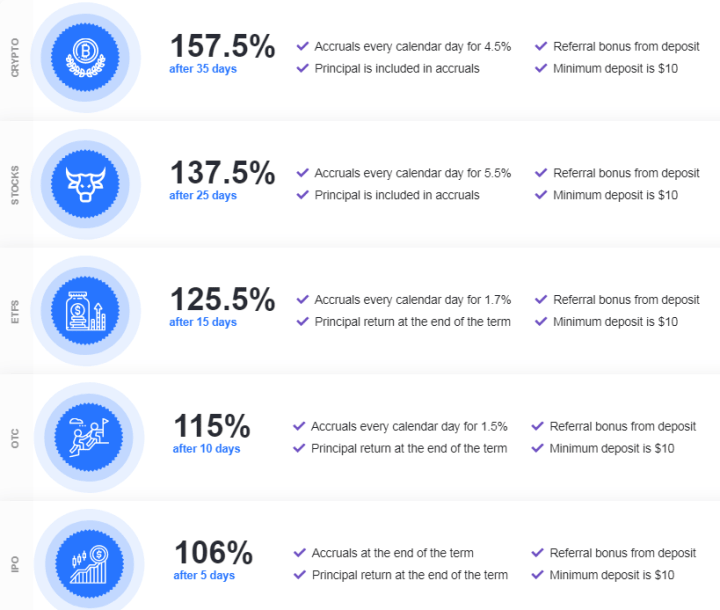Click the IPO growth chart coin icon

point(88,561)
